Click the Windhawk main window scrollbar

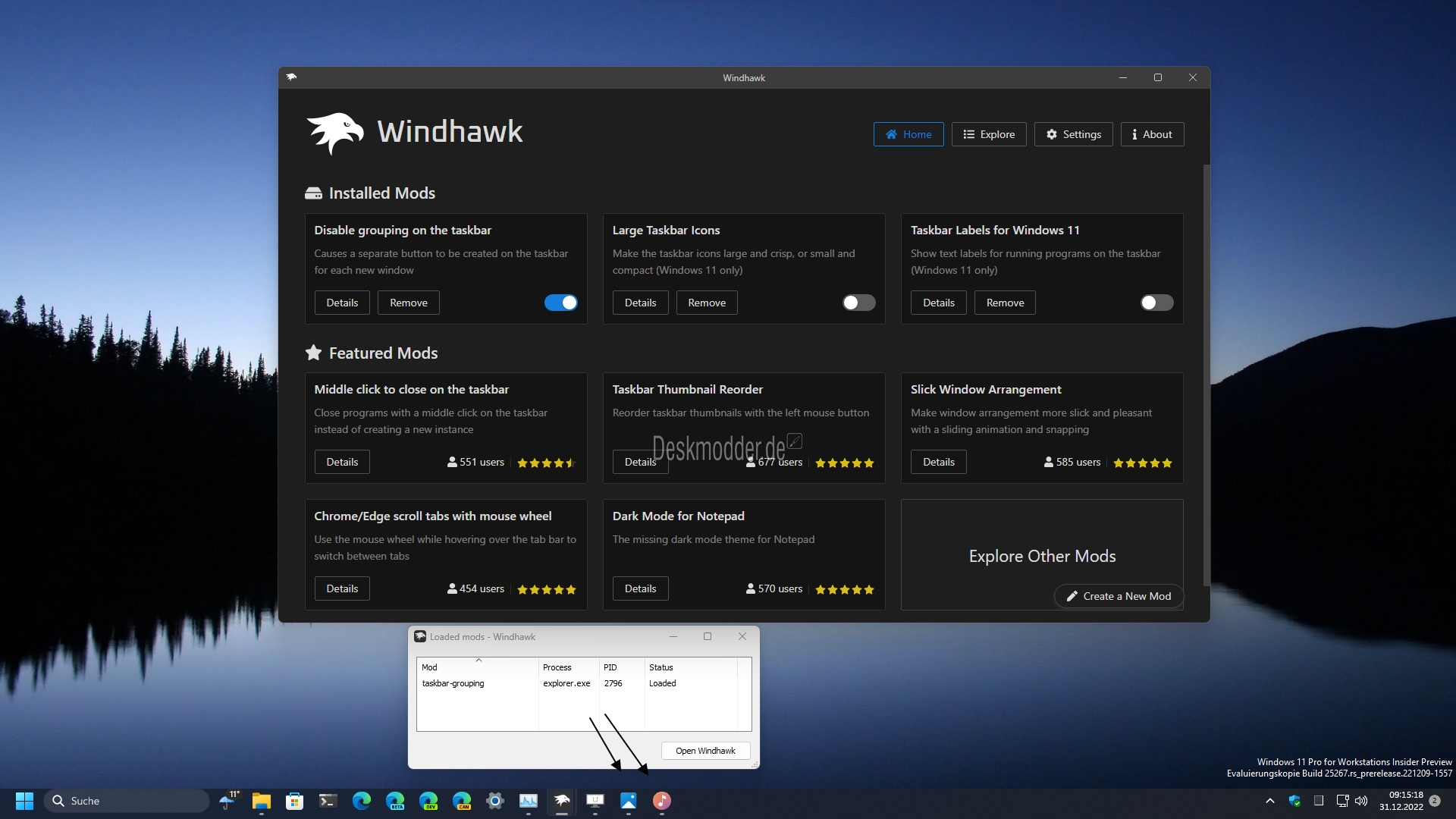tap(1207, 375)
